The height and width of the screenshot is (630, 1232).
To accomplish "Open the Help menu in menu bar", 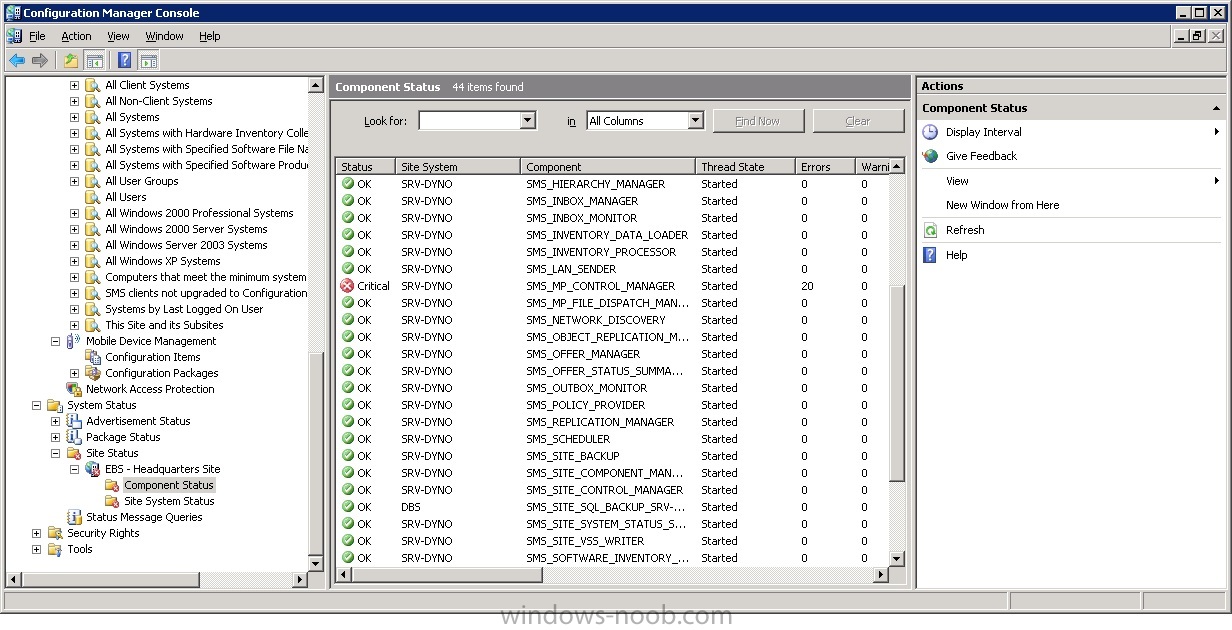I will (209, 36).
